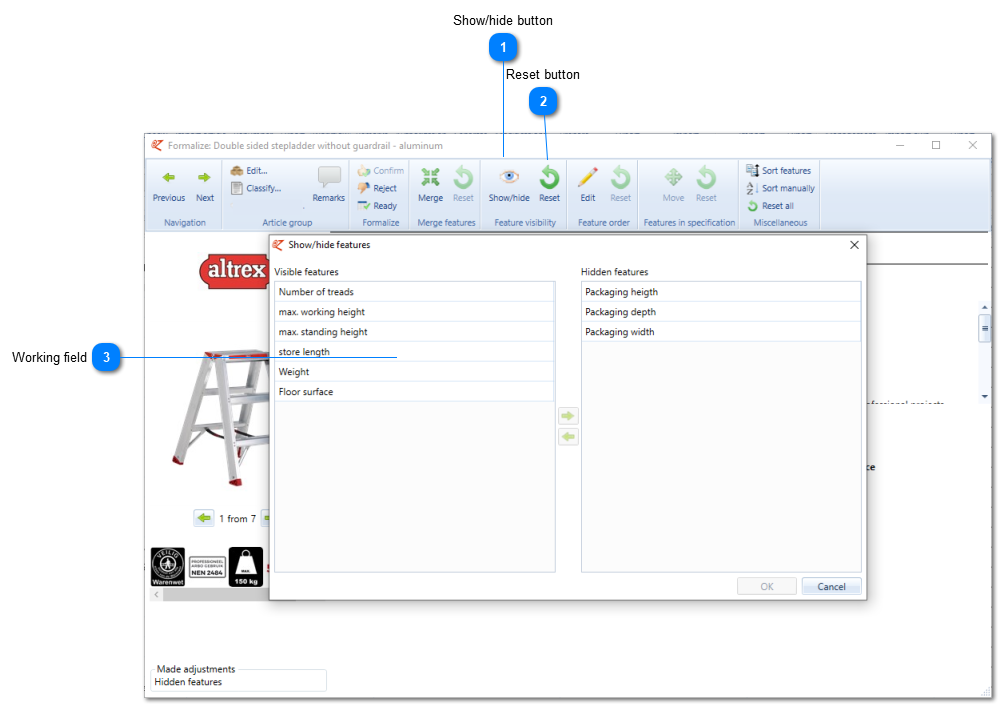Click previous image green arrow
The width and height of the screenshot is (1001, 707).
[204, 518]
